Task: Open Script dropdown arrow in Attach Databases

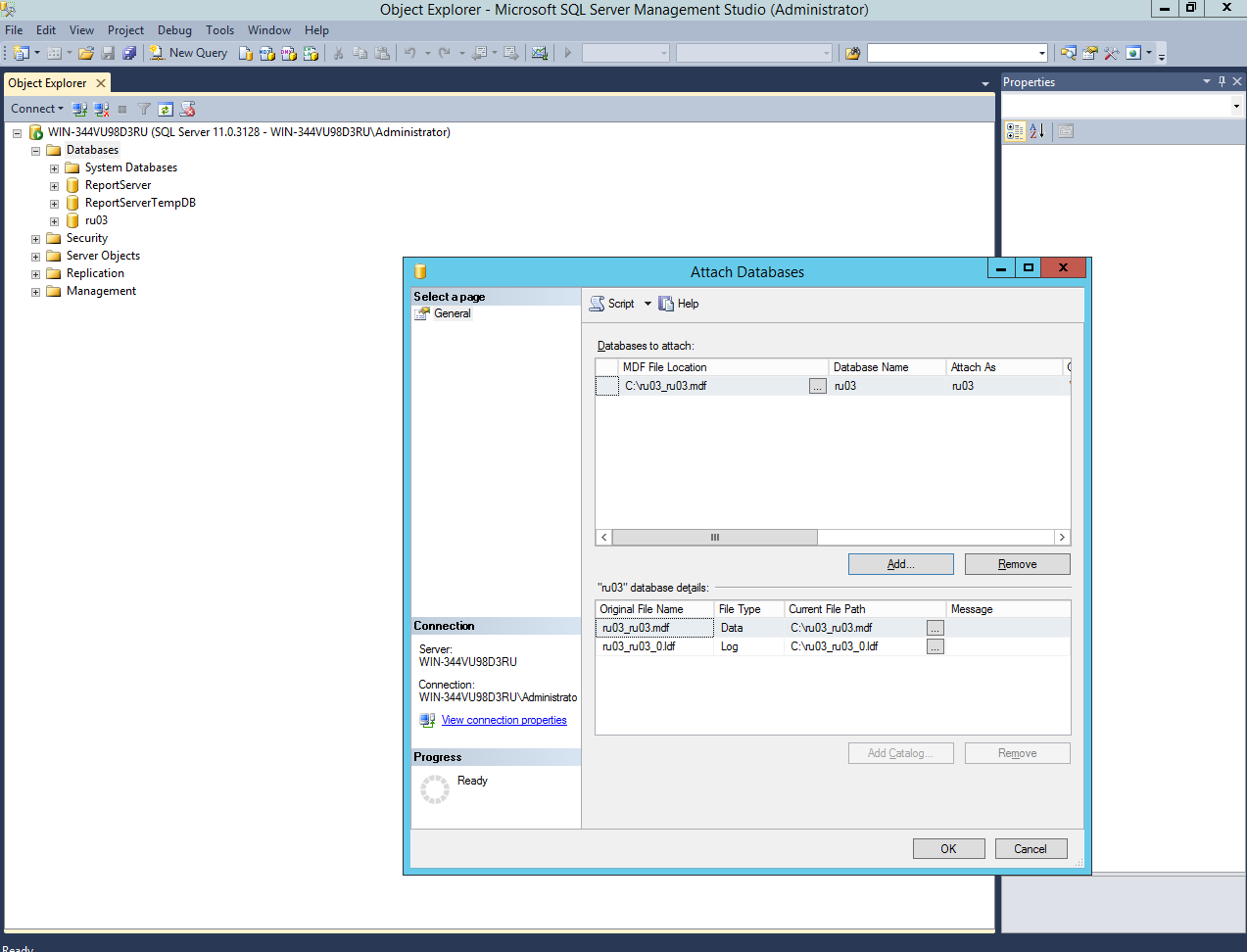Action: (647, 304)
